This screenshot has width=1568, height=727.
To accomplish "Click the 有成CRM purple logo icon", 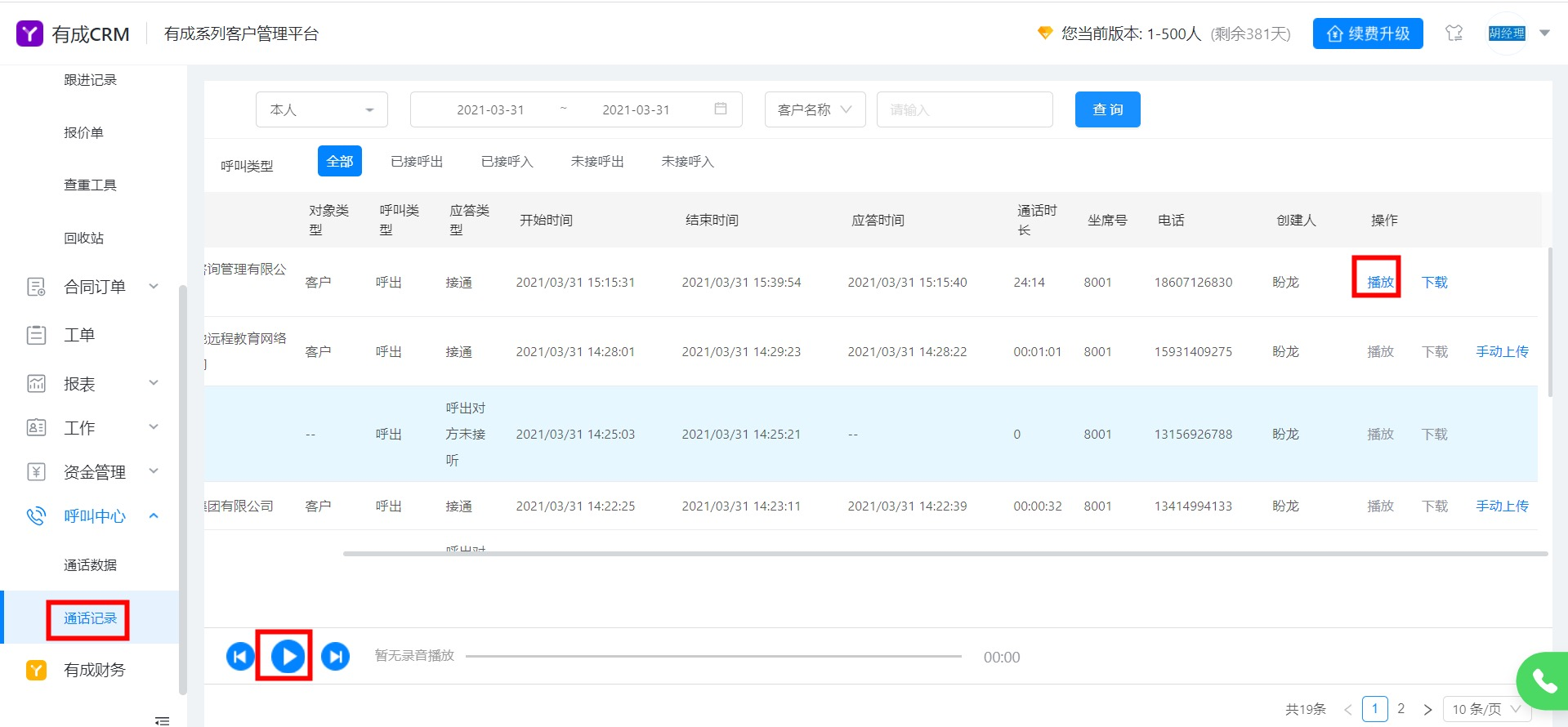I will [29, 33].
